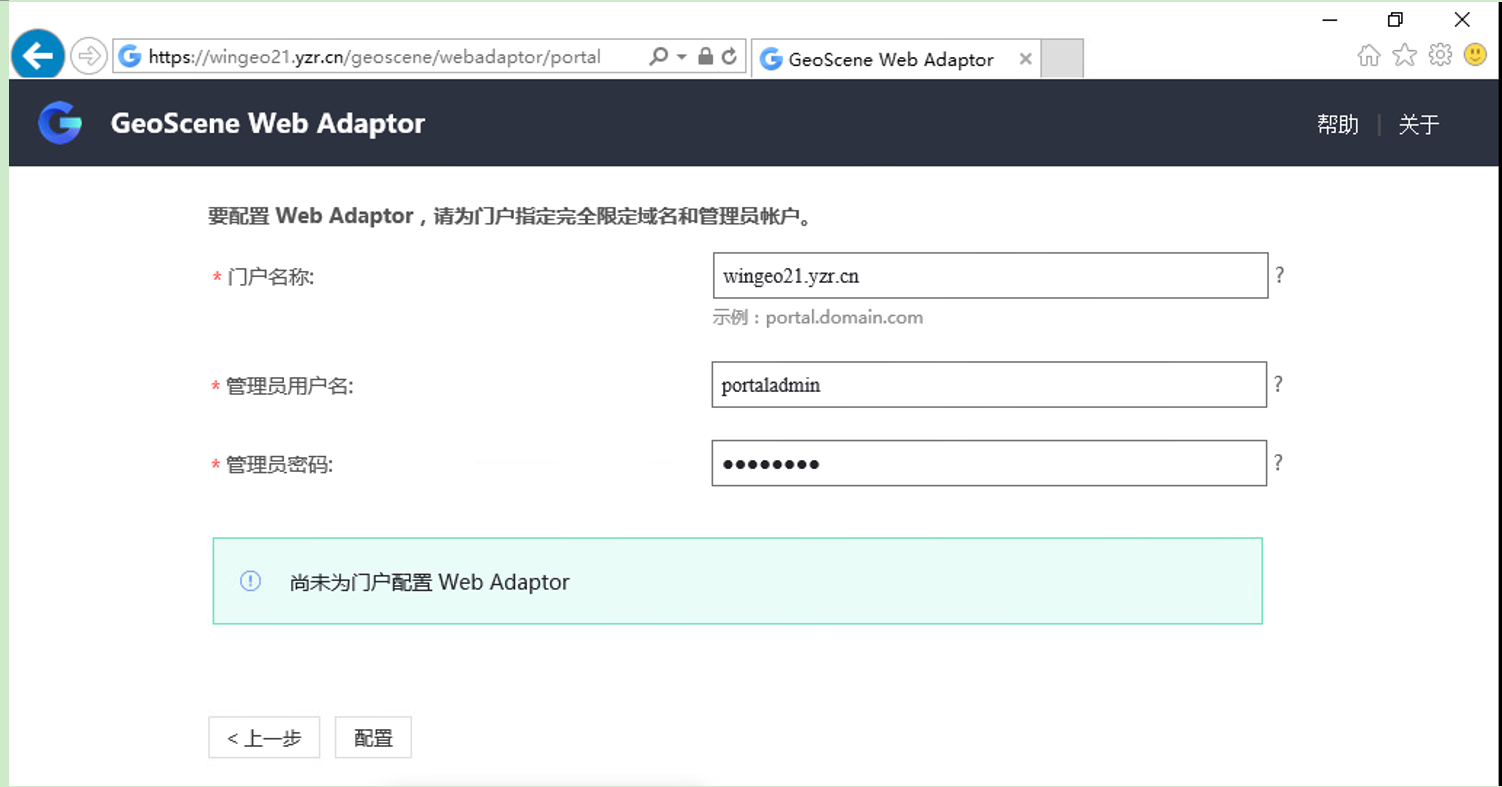The image size is (1502, 787).
Task: Click the browser back arrow button
Action: pyautogui.click(x=38, y=56)
